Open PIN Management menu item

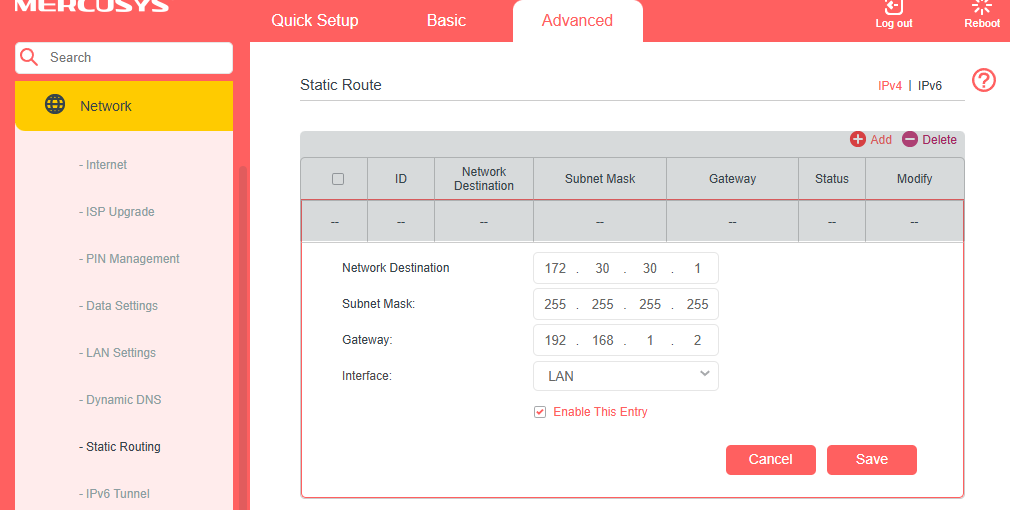pos(129,259)
